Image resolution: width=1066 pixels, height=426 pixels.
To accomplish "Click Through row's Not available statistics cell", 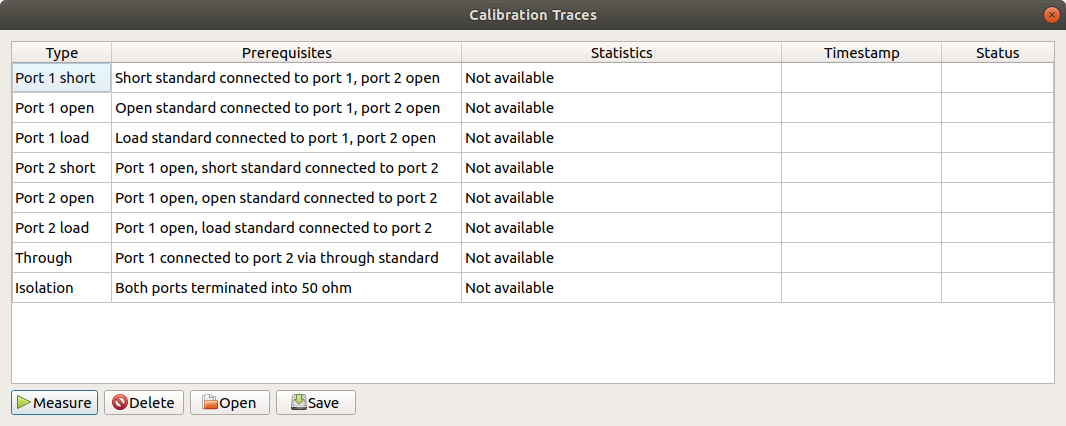I will (x=509, y=258).
